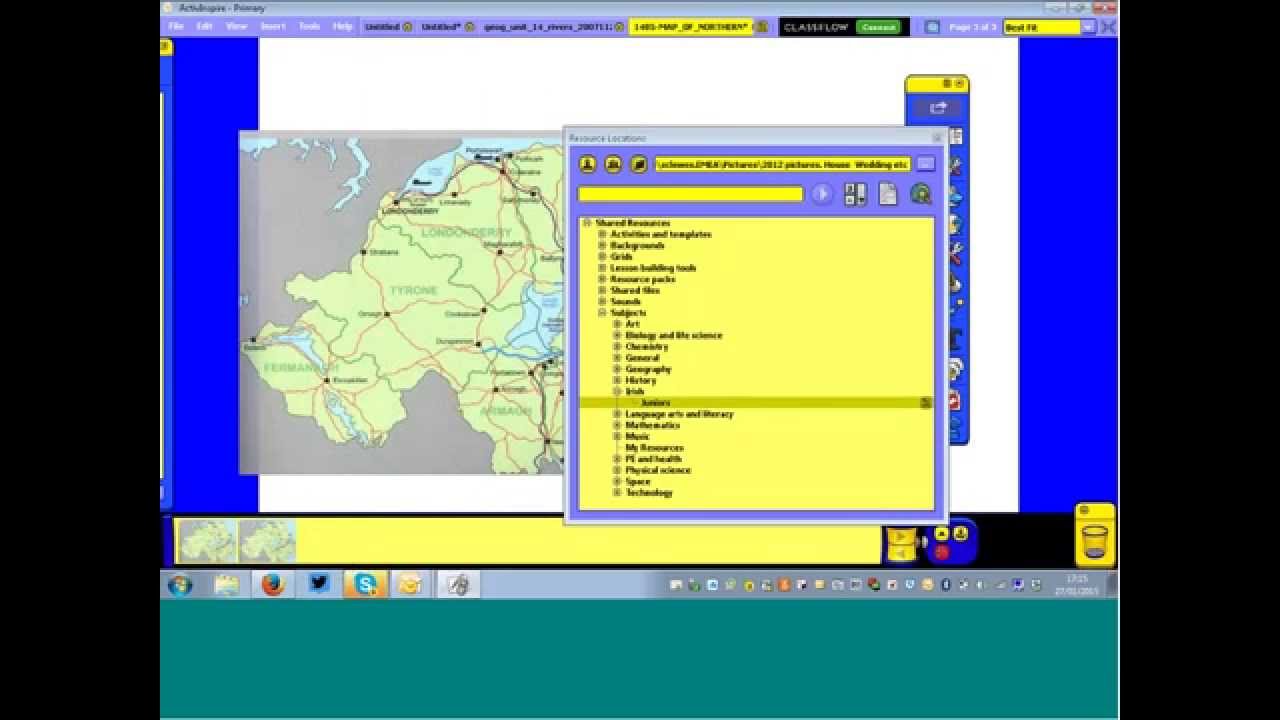Click the round search go arrow button
1280x720 pixels.
point(822,194)
